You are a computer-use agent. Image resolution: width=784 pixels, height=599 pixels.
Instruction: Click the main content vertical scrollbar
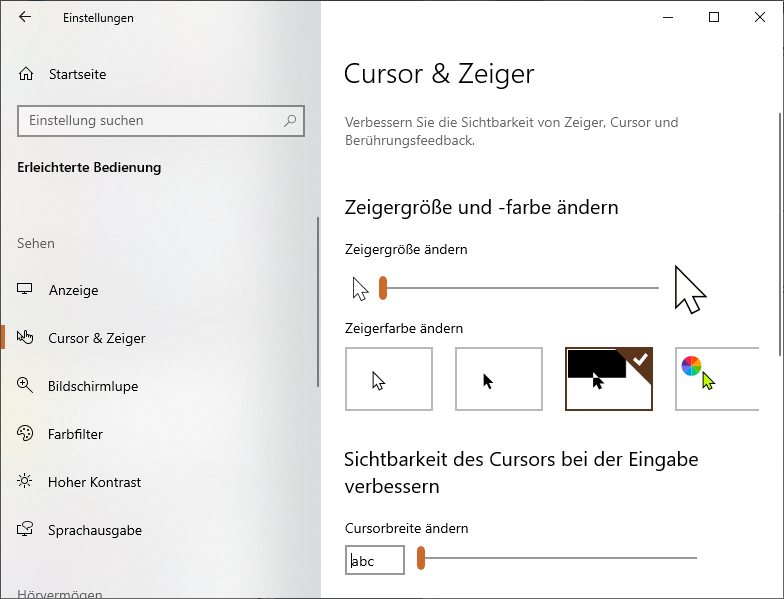click(781, 234)
